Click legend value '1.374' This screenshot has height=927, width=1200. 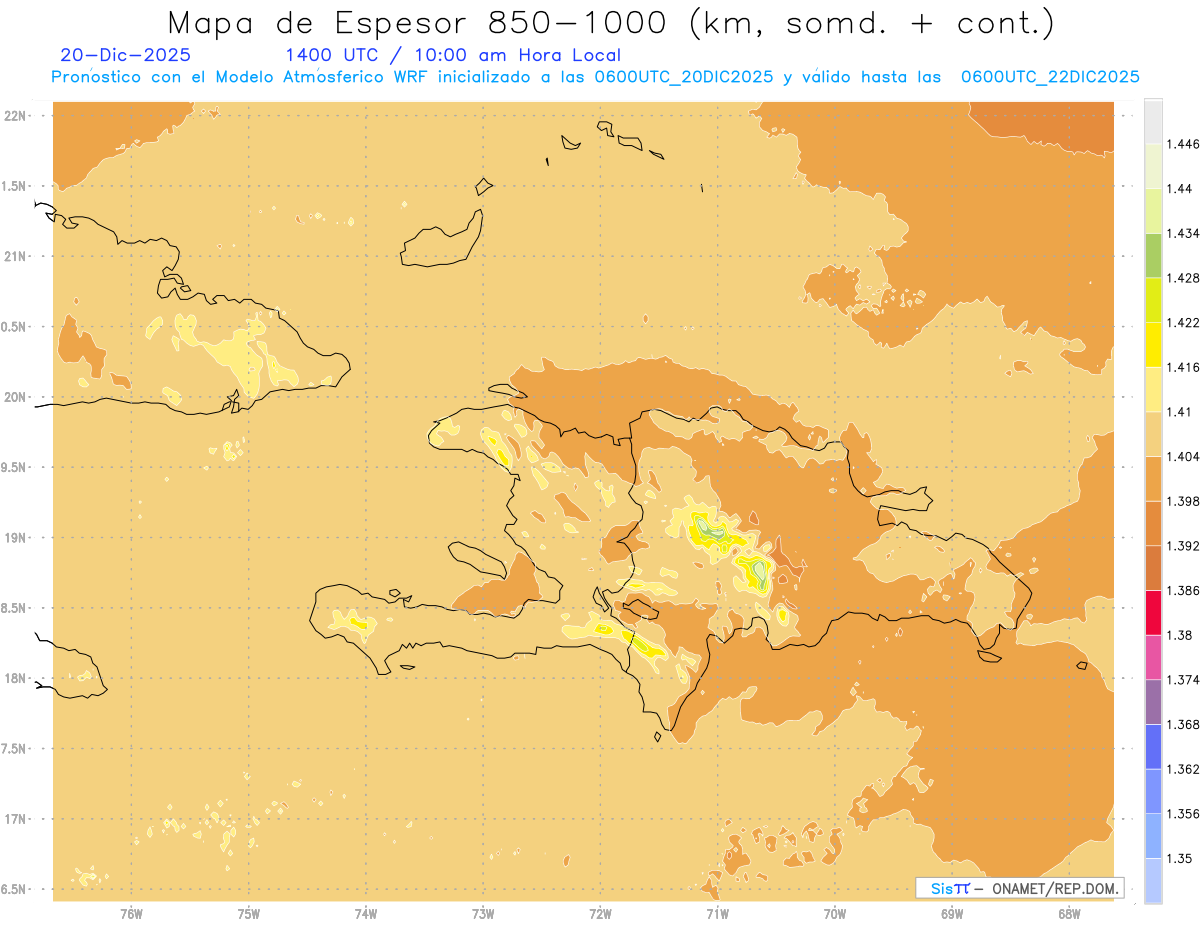[x=1183, y=680]
